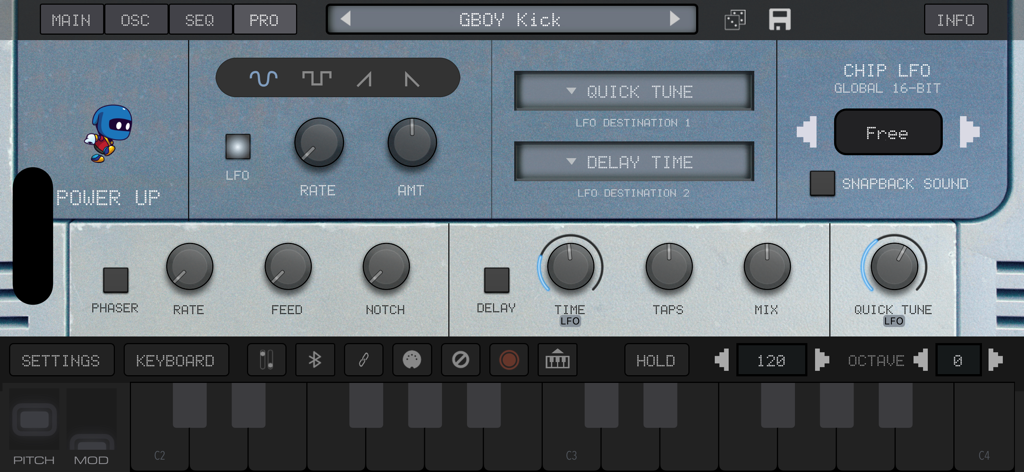Click the Delay MIX knob

767,266
